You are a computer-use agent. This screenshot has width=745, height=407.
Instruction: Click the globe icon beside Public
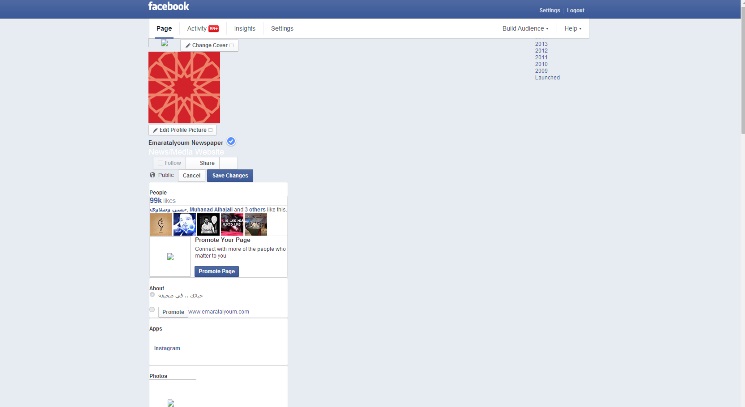click(152, 175)
